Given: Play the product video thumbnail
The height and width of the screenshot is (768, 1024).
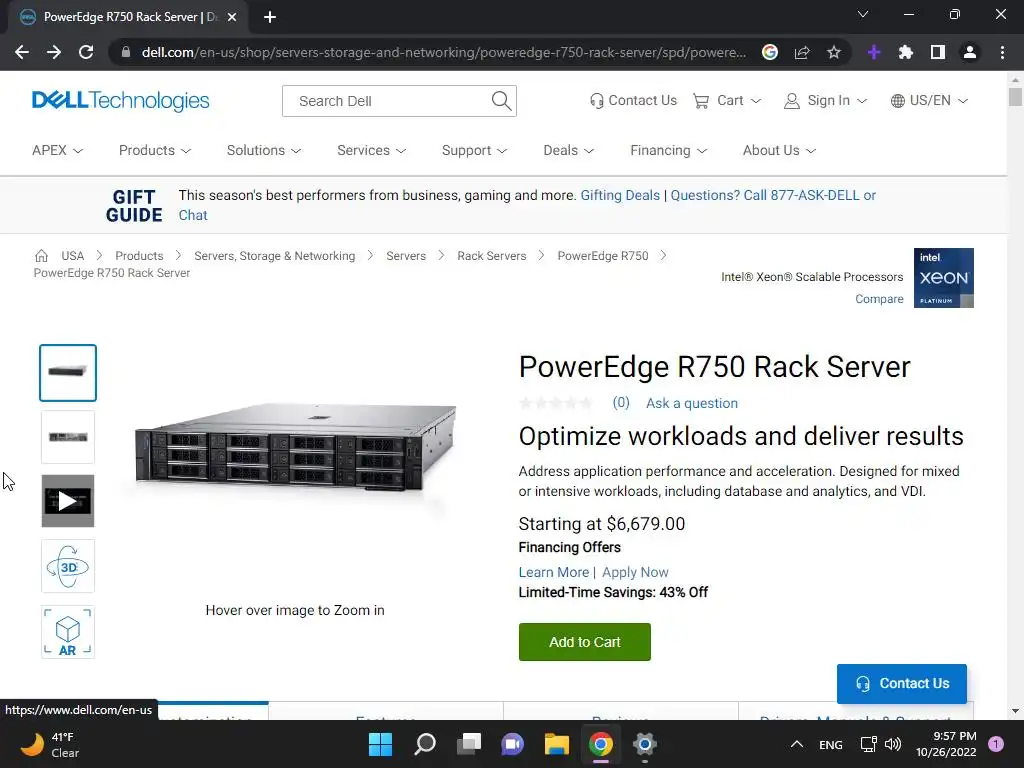Looking at the screenshot, I should (68, 501).
